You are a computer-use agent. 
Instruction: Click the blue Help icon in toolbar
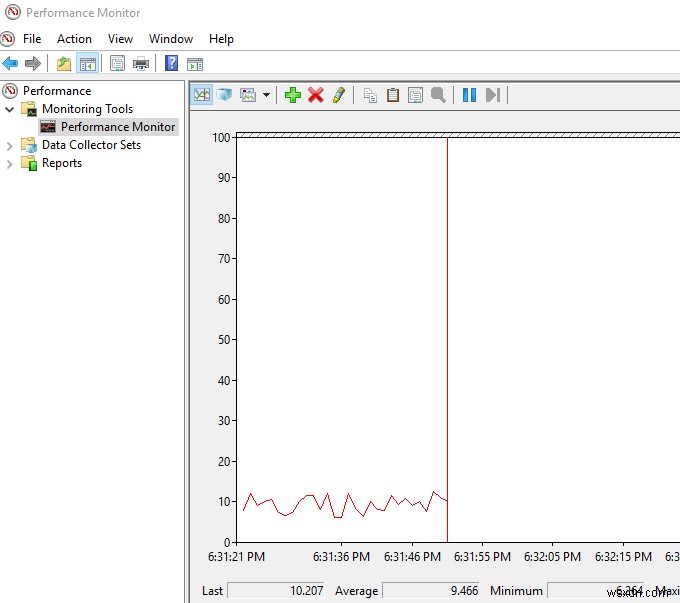pos(172,64)
